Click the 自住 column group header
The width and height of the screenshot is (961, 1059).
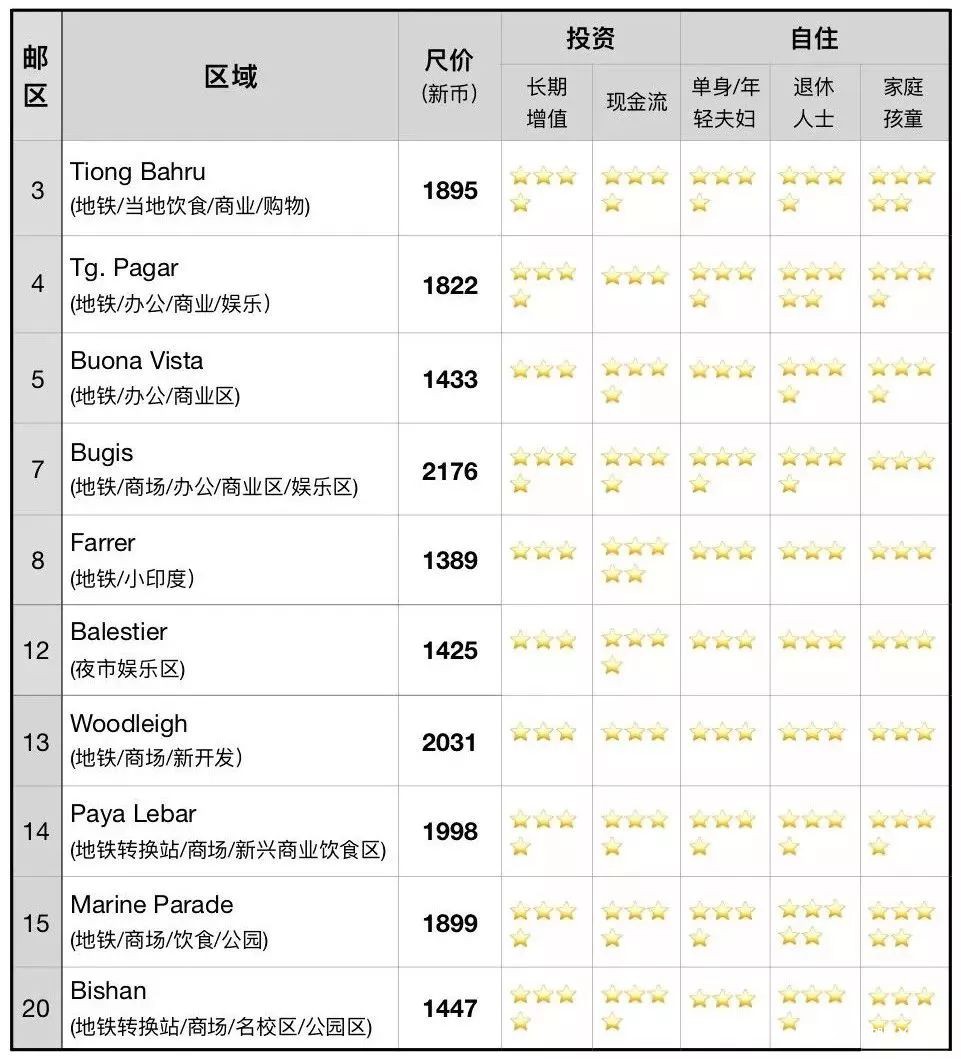(814, 39)
